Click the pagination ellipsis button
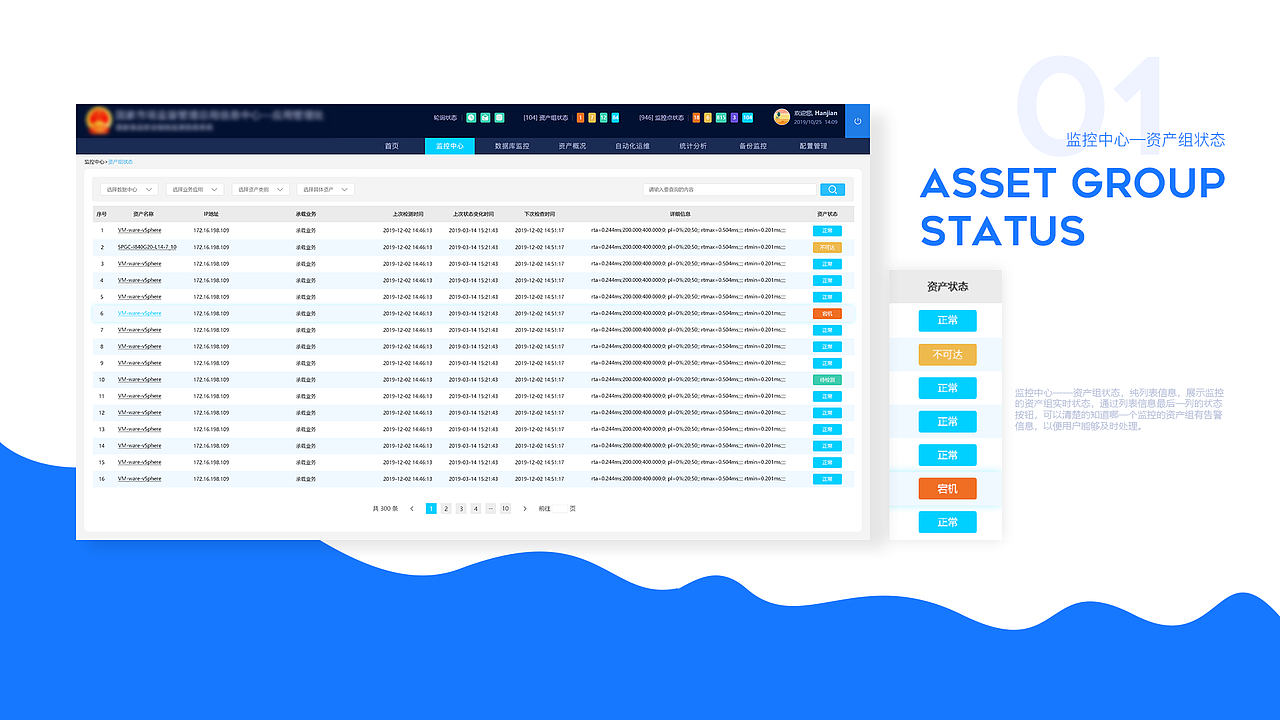Image resolution: width=1280 pixels, height=720 pixels. point(490,509)
